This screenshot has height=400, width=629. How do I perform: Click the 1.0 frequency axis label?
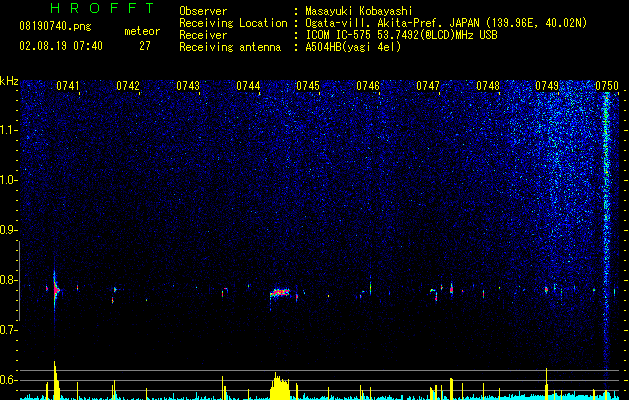point(9,180)
